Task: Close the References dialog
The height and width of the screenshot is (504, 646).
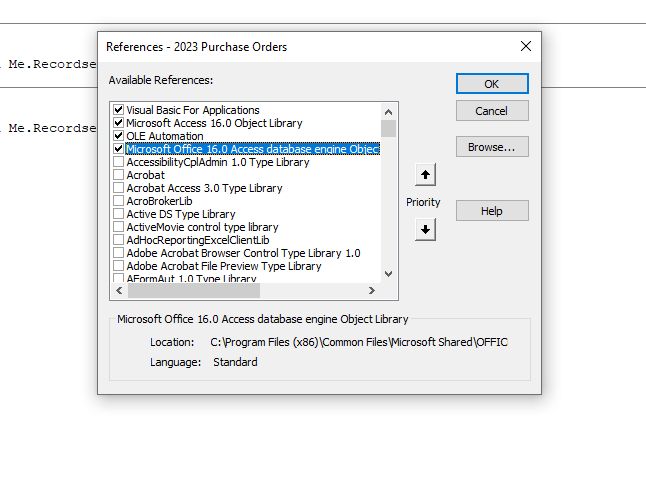Action: pyautogui.click(x=526, y=46)
